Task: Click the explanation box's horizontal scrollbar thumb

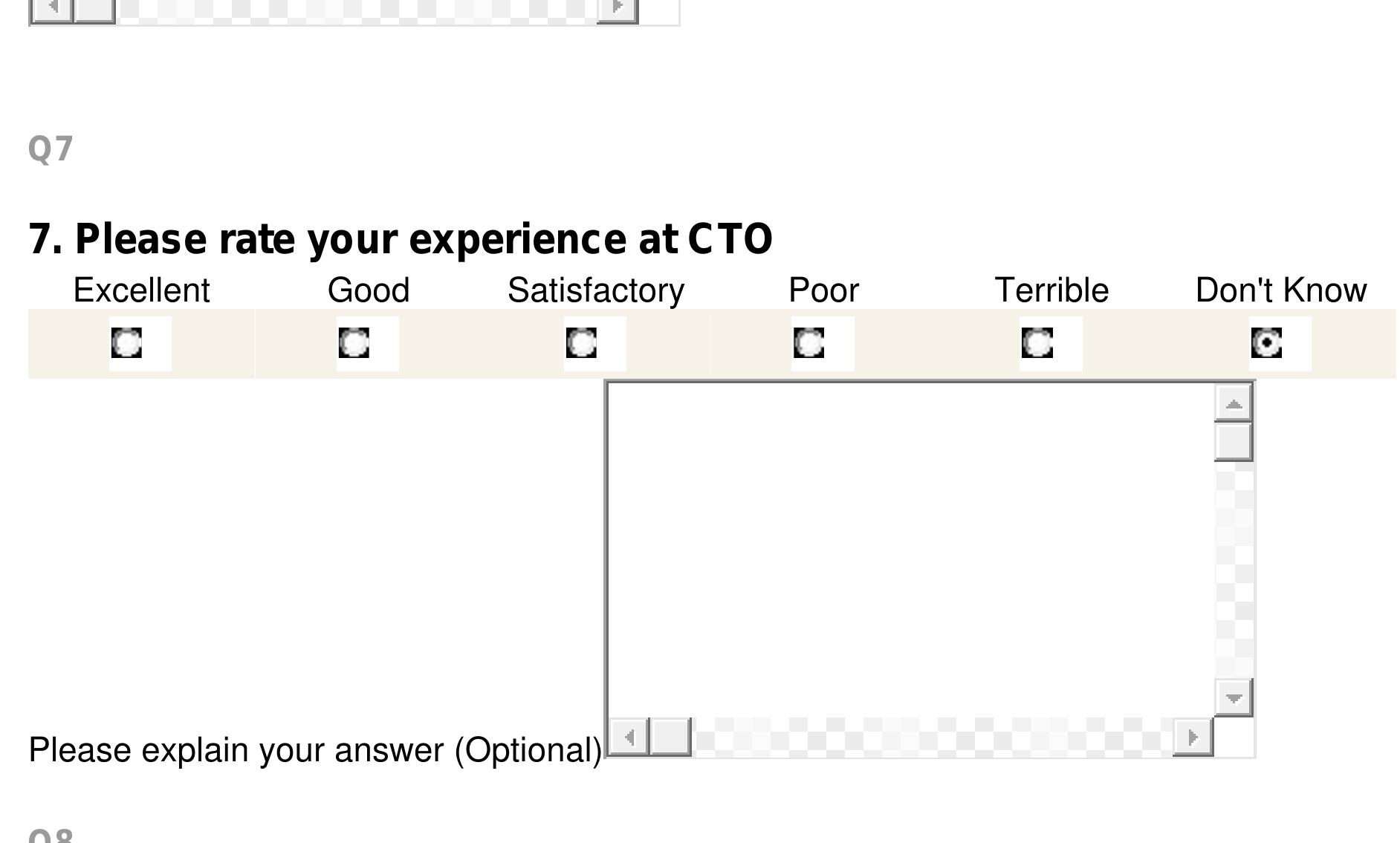Action: pyautogui.click(x=670, y=737)
